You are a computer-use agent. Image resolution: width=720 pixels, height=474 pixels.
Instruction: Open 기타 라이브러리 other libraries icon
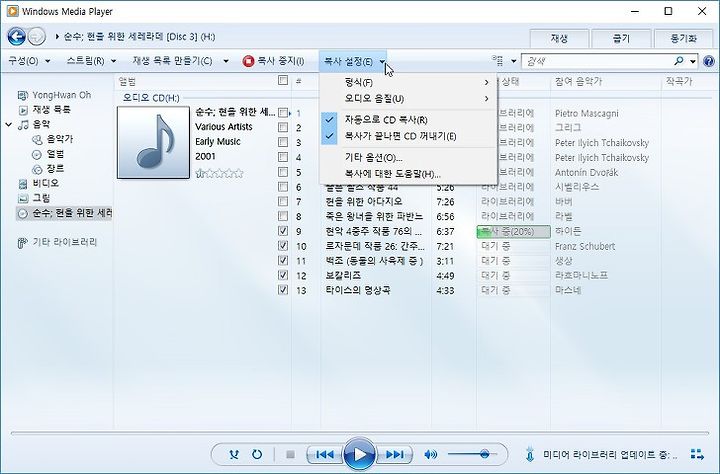(x=22, y=243)
